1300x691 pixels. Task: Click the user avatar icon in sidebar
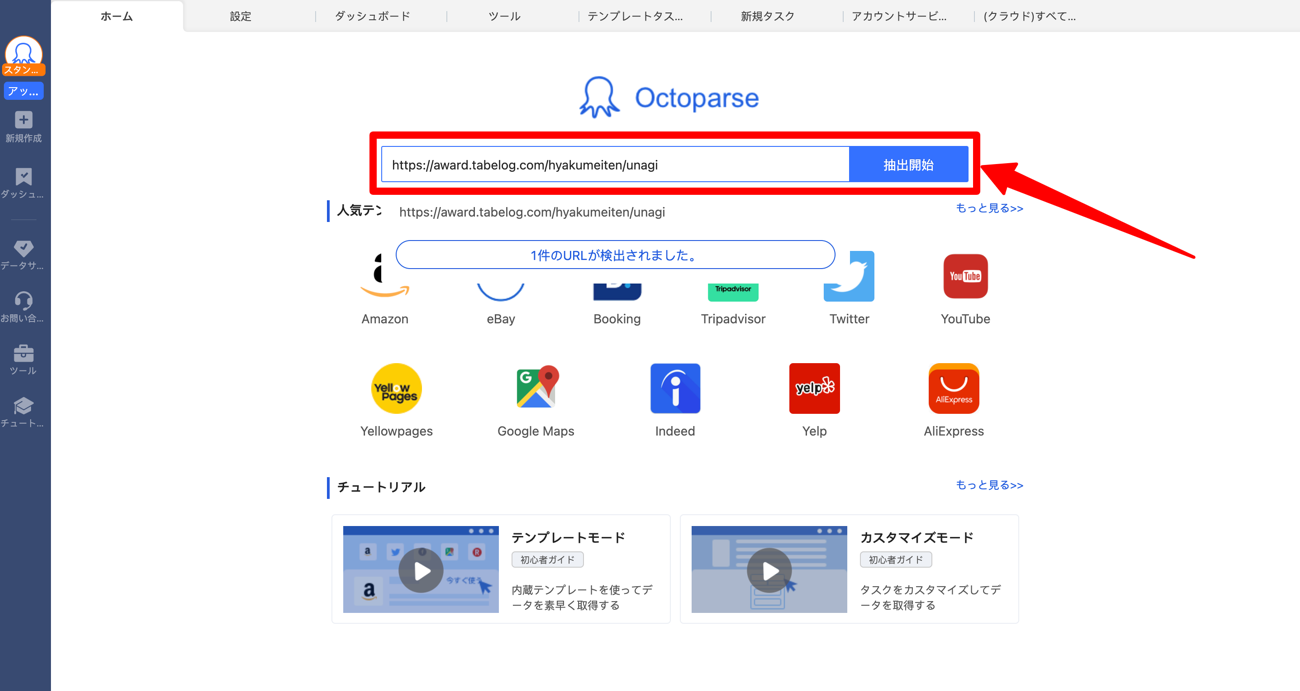tap(23, 52)
